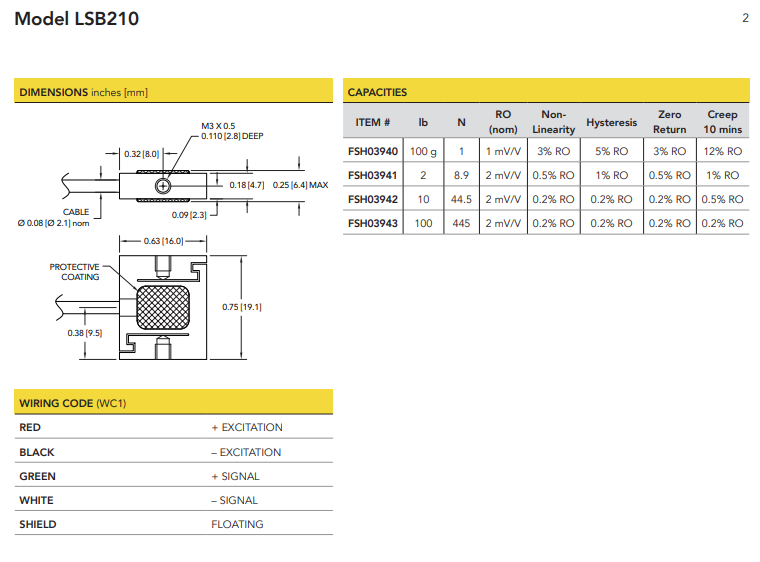Click item FSH03943 in the capacities table

point(373,223)
